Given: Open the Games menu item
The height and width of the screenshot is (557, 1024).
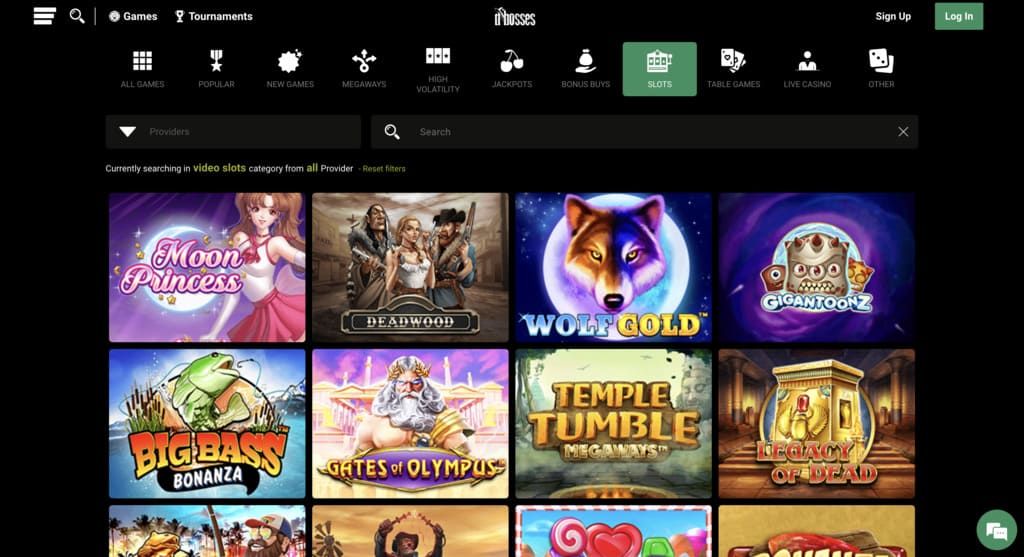Looking at the screenshot, I should click(133, 16).
